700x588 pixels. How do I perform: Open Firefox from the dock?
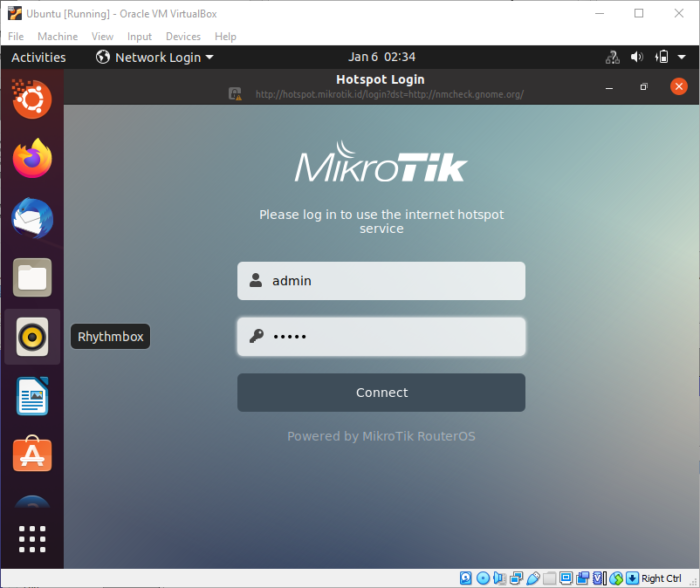32,158
